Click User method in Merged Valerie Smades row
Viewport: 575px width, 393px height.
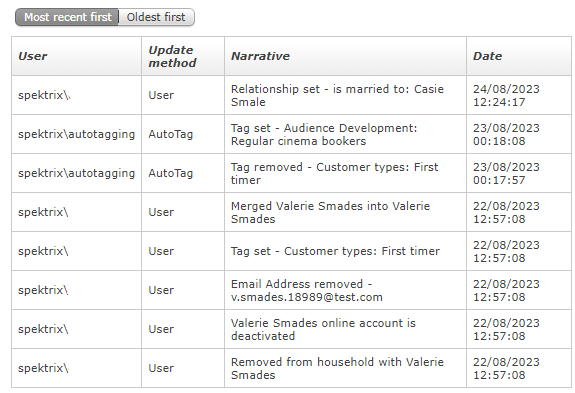(161, 212)
